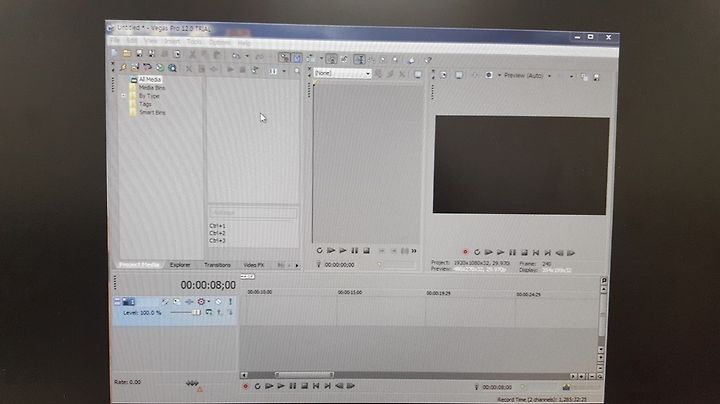Switch to Project Media tab

[139, 265]
